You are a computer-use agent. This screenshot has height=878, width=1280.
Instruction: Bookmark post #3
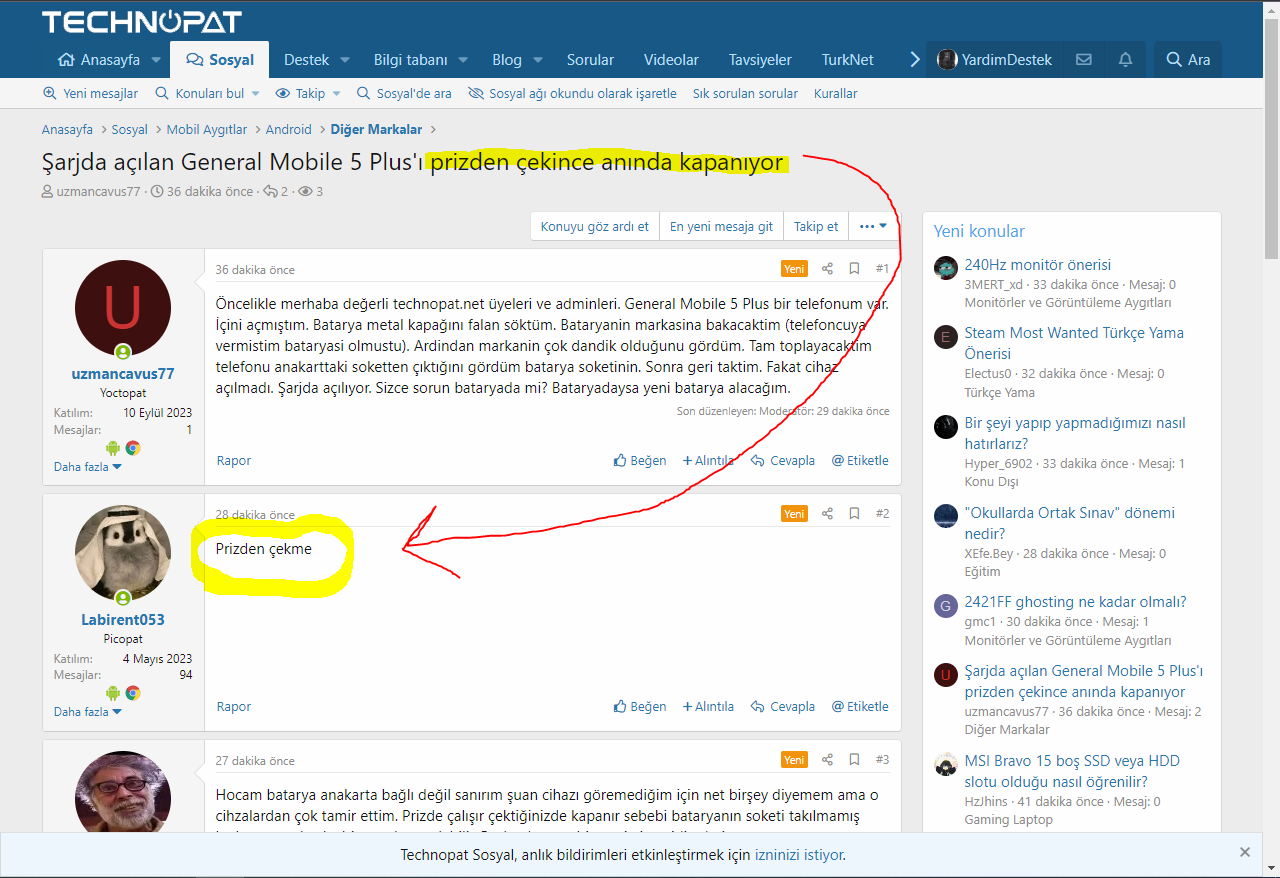[x=854, y=760]
